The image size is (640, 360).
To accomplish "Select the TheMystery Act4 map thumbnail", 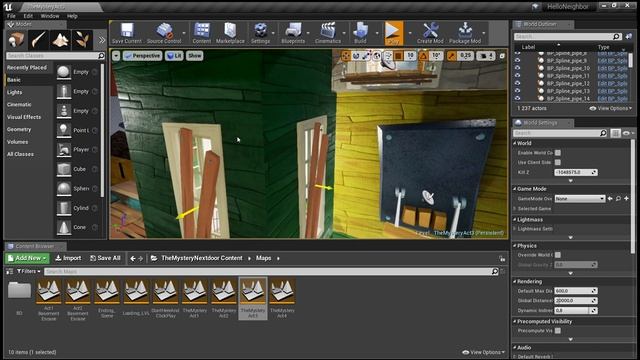I will (x=282, y=299).
